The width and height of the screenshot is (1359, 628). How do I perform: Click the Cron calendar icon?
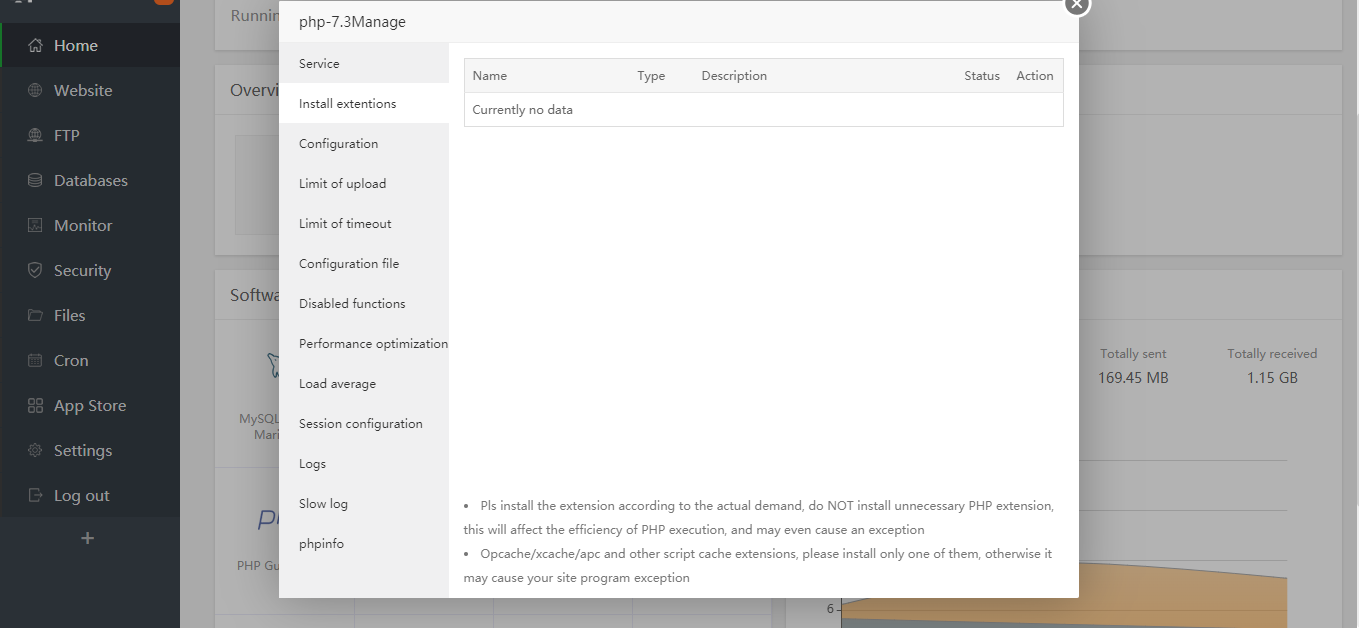[x=35, y=360]
